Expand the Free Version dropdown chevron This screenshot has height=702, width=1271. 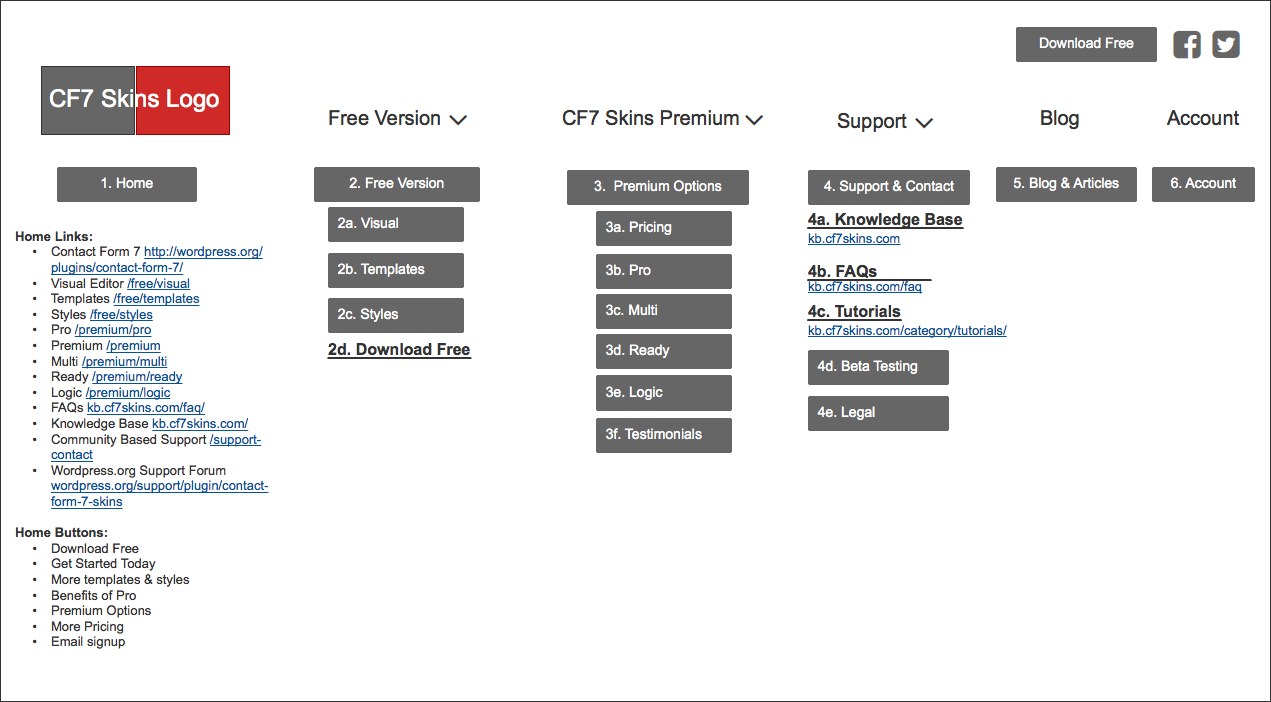[x=458, y=120]
